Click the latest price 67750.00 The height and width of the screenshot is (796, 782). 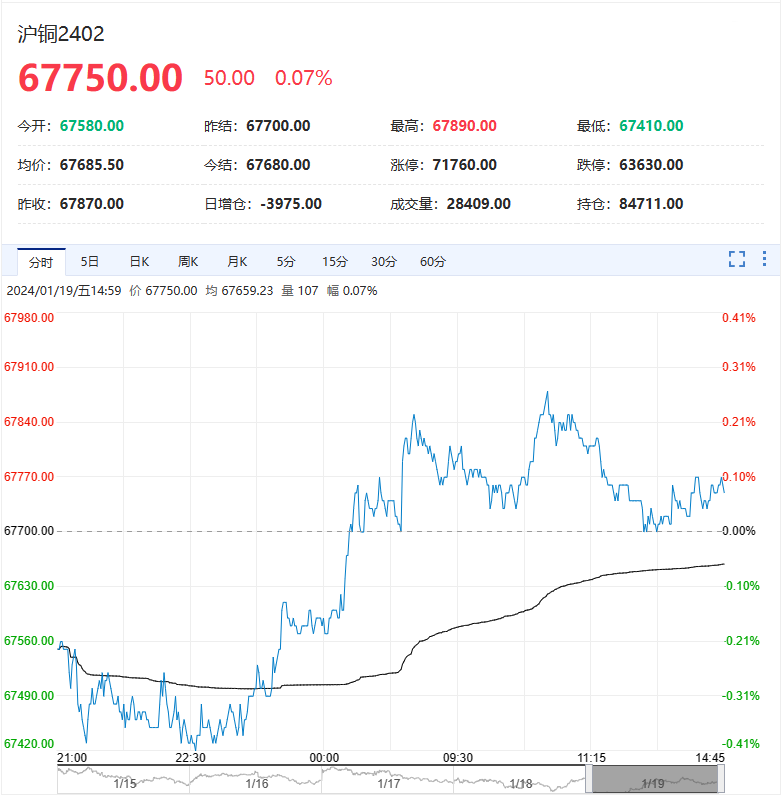(x=100, y=78)
